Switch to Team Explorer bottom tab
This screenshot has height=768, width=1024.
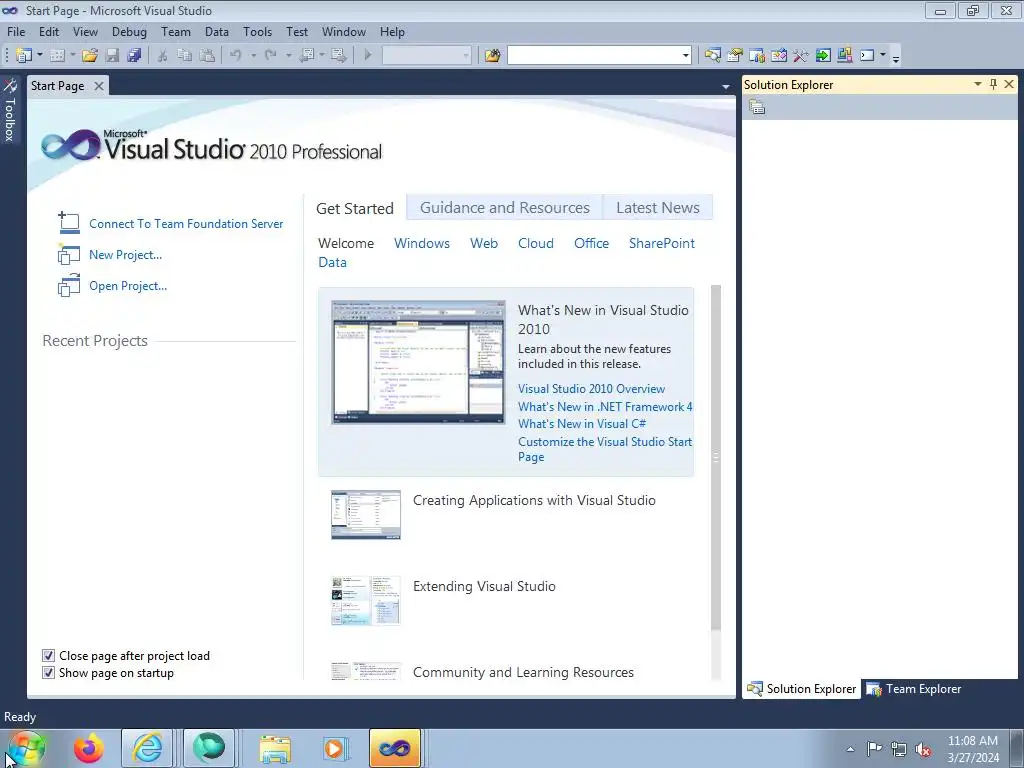coord(914,689)
